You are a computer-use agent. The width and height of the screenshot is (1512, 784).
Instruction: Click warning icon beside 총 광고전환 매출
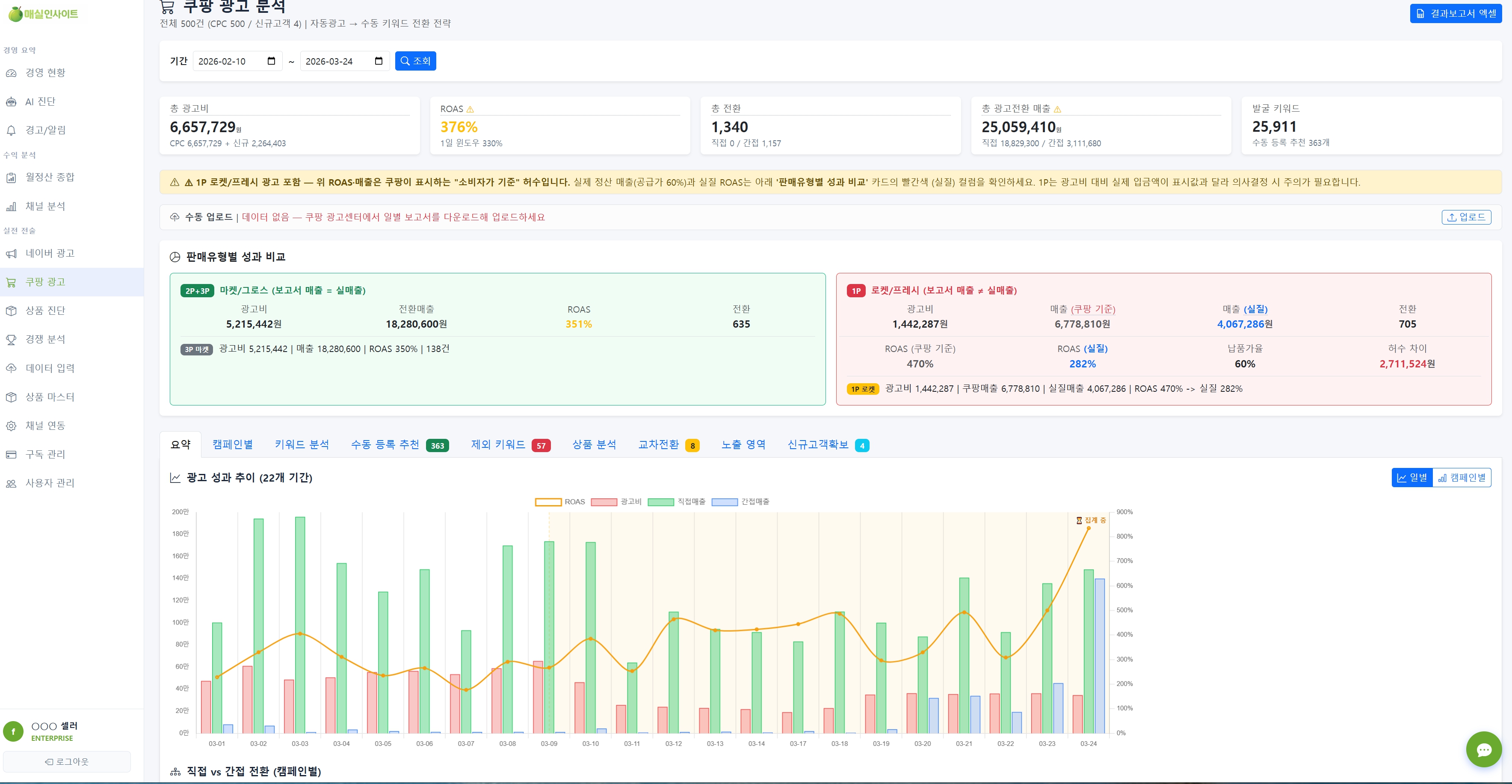pos(1058,109)
